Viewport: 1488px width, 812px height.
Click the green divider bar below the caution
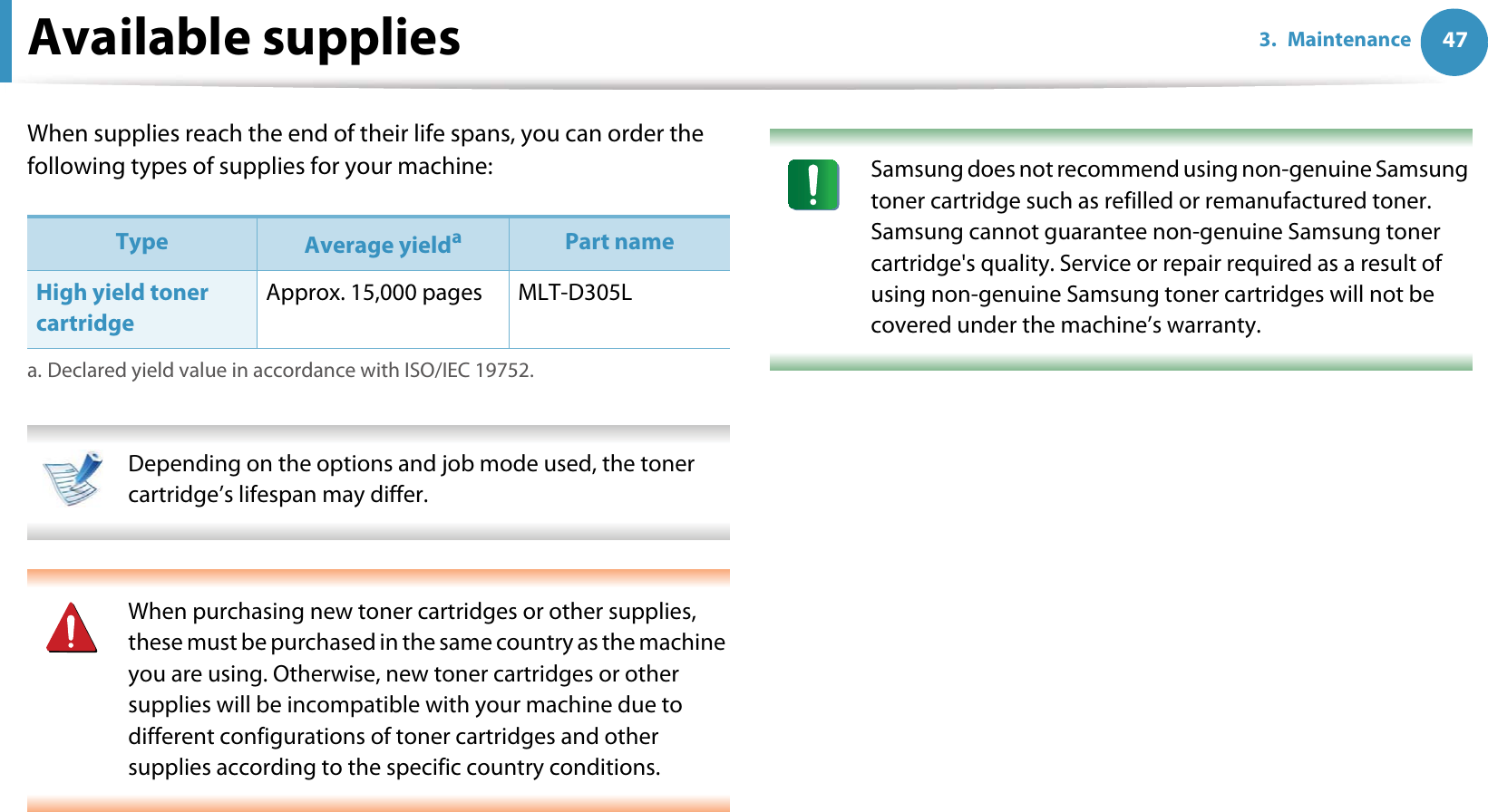click(1120, 363)
